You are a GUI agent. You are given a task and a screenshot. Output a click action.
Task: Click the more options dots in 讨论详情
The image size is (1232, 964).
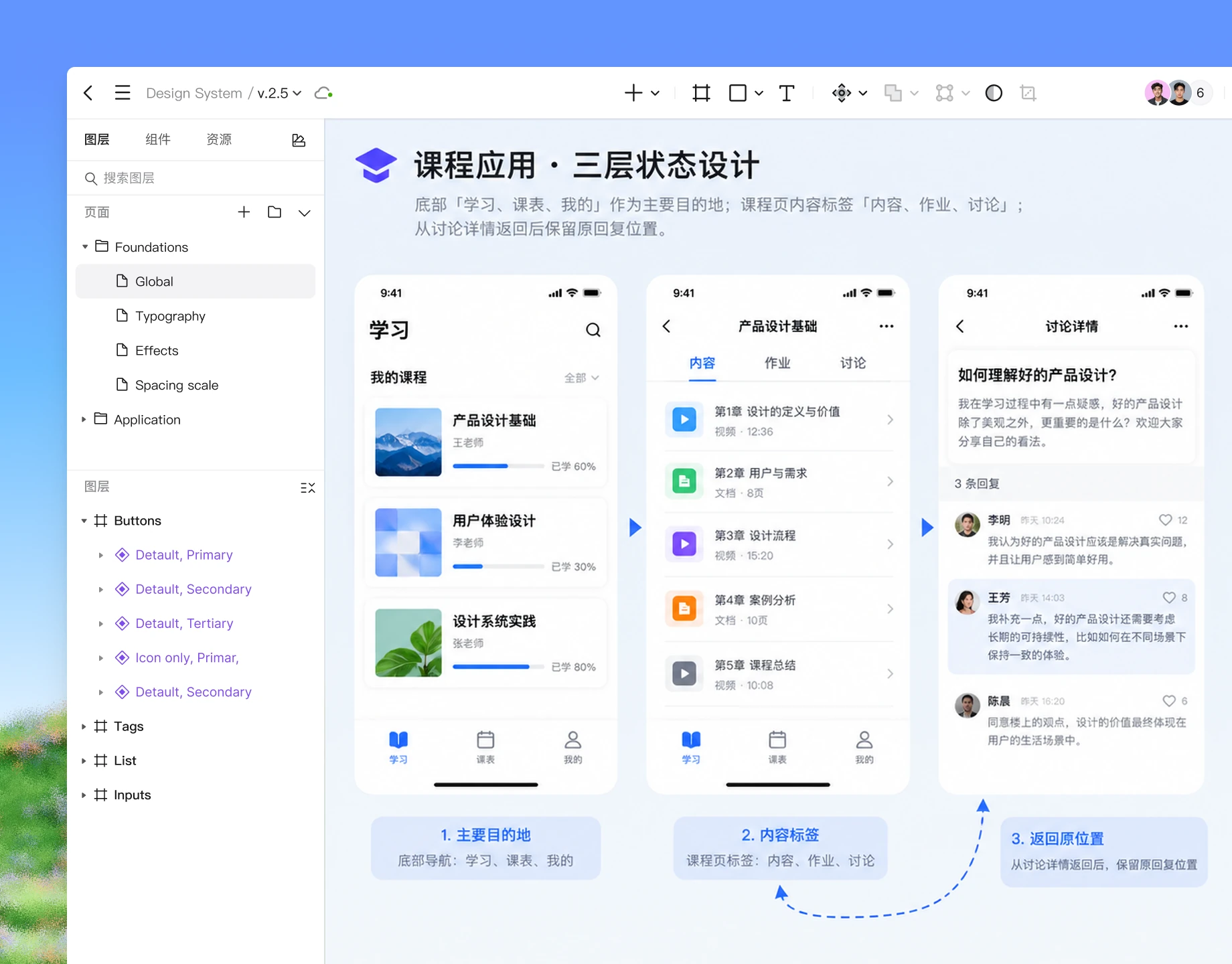[1181, 326]
